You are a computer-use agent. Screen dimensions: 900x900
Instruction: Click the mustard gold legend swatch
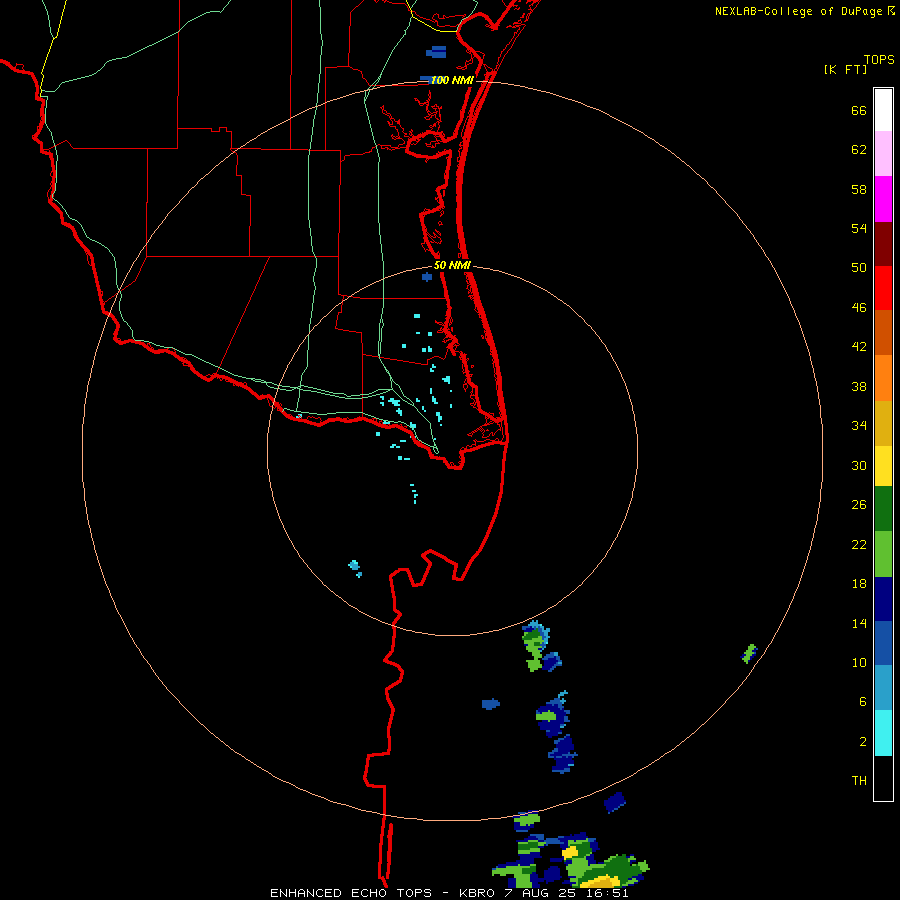click(883, 423)
